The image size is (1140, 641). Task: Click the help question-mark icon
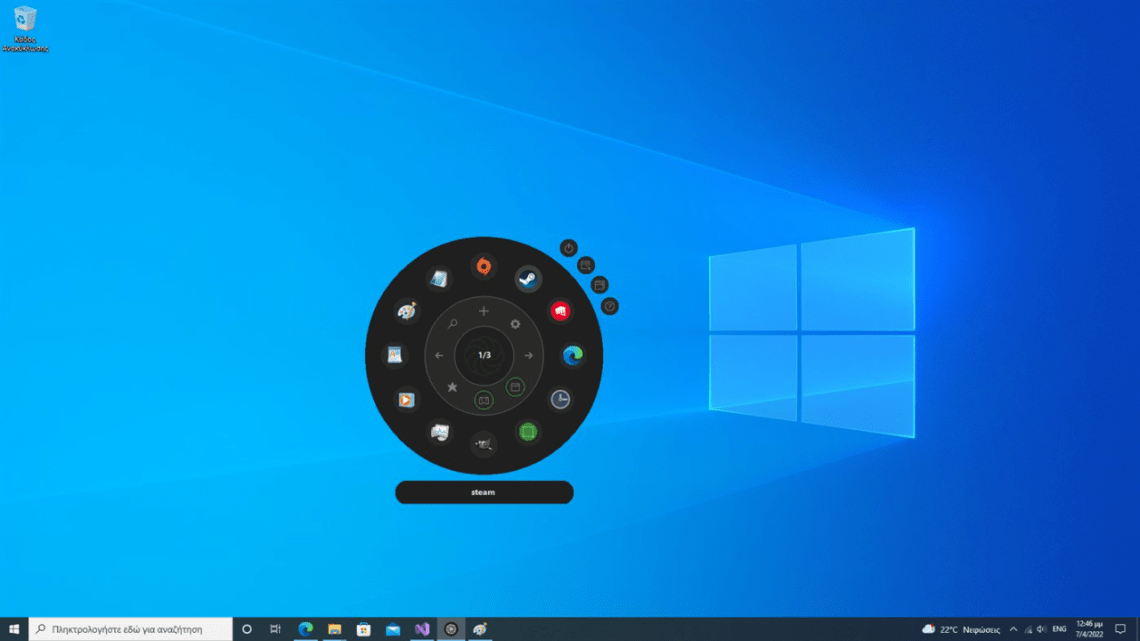[610, 305]
